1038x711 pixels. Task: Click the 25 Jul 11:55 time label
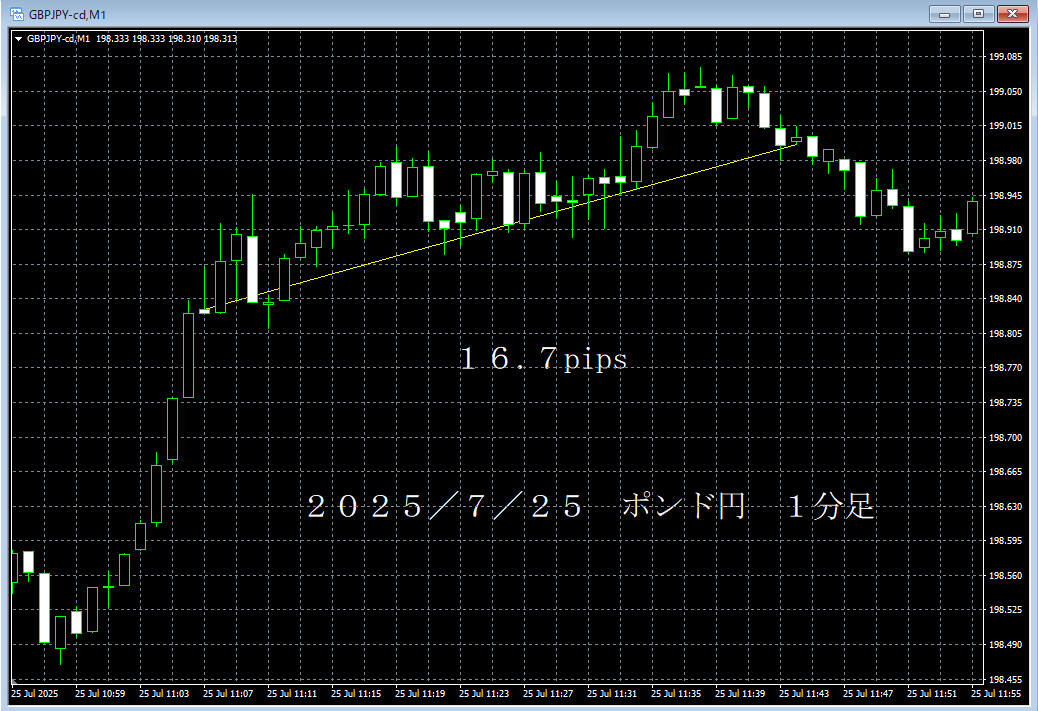coord(996,694)
